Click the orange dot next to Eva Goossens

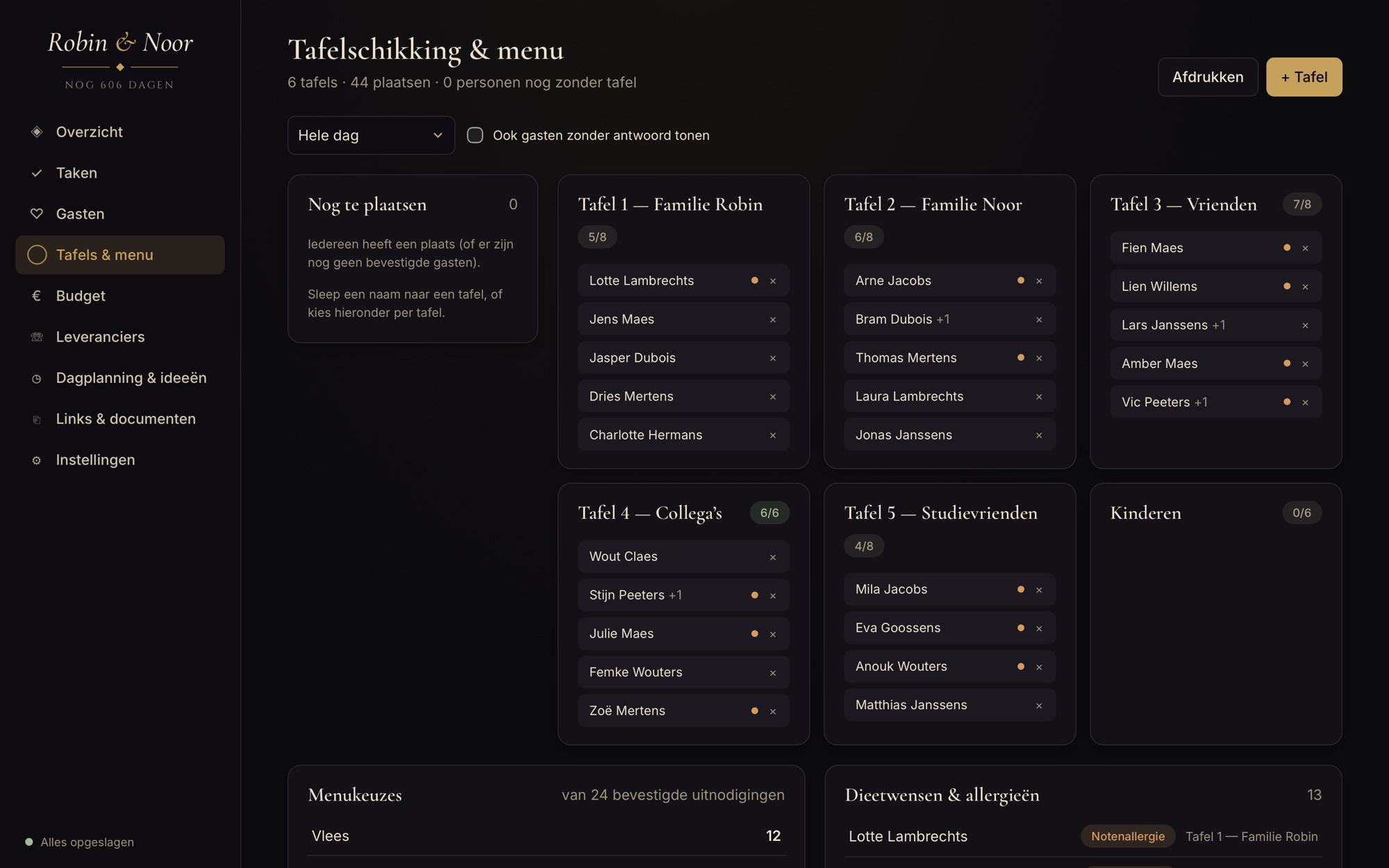(1021, 628)
